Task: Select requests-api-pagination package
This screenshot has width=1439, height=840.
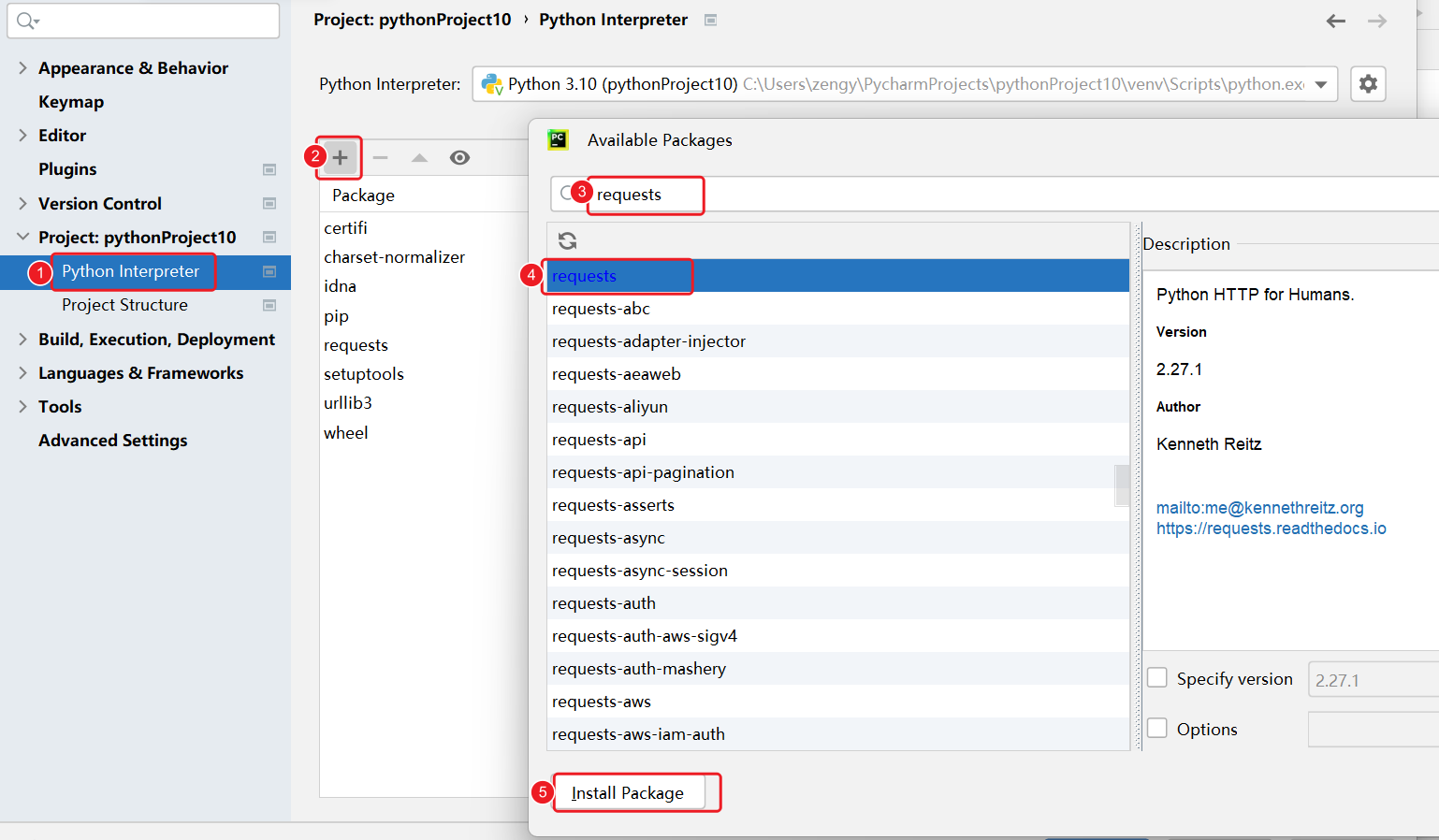Action: click(837, 472)
